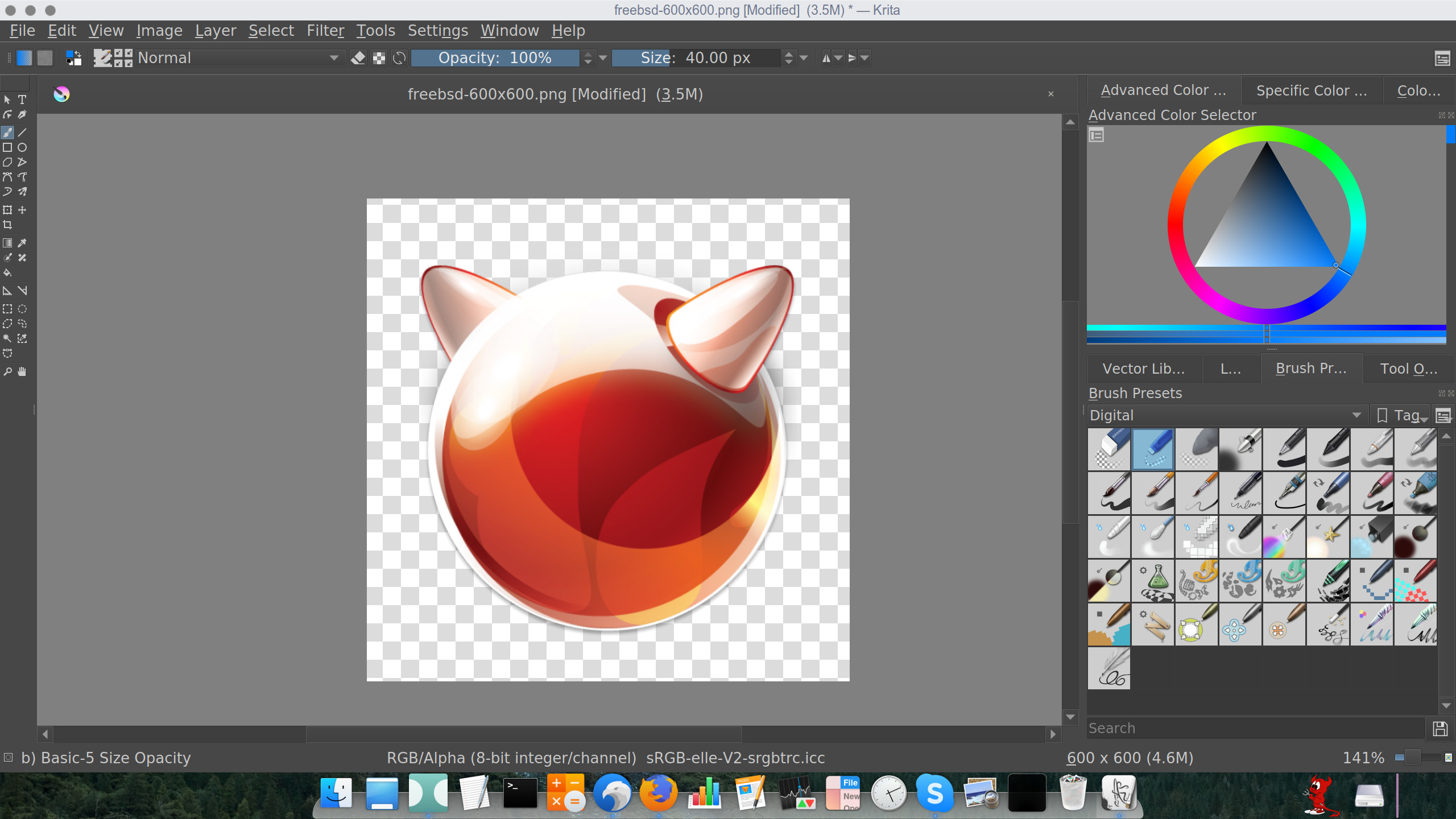The image size is (1456, 819).
Task: Select the Pan hand tool
Action: click(x=22, y=371)
